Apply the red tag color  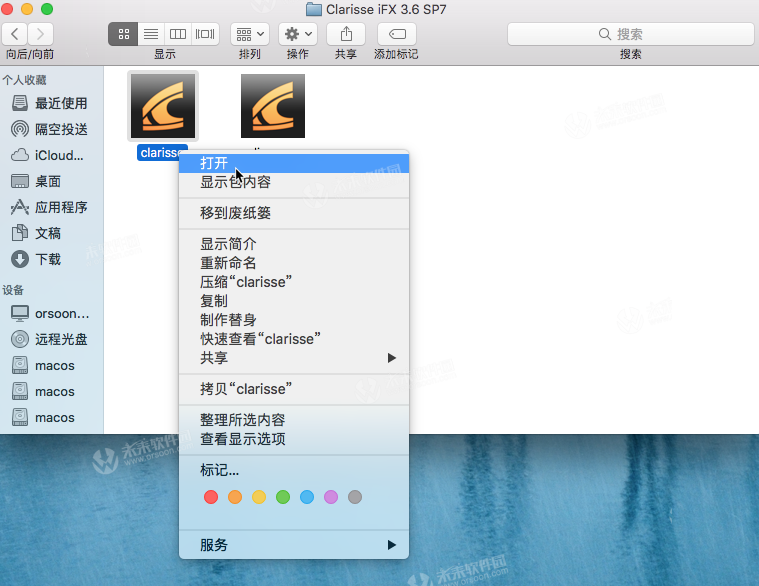point(211,497)
